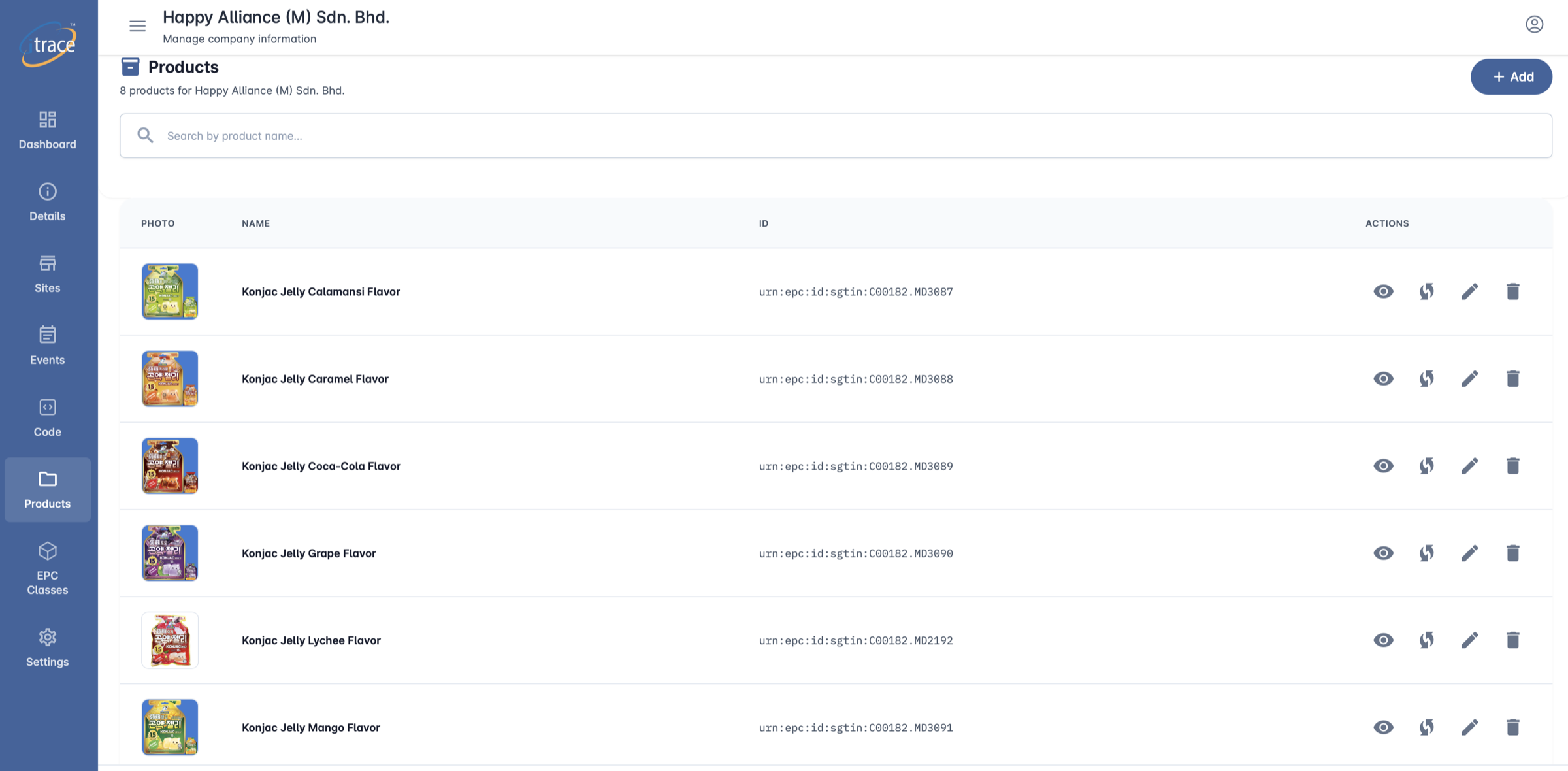This screenshot has height=771, width=1568.
Task: Switch to the Events section
Action: [x=48, y=346]
